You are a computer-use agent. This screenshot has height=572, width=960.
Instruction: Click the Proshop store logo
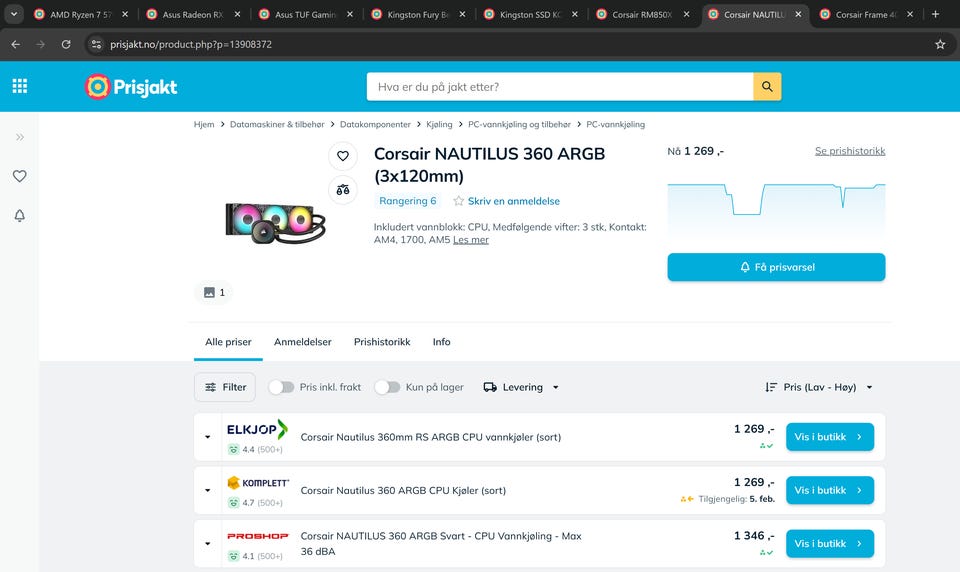click(x=258, y=536)
